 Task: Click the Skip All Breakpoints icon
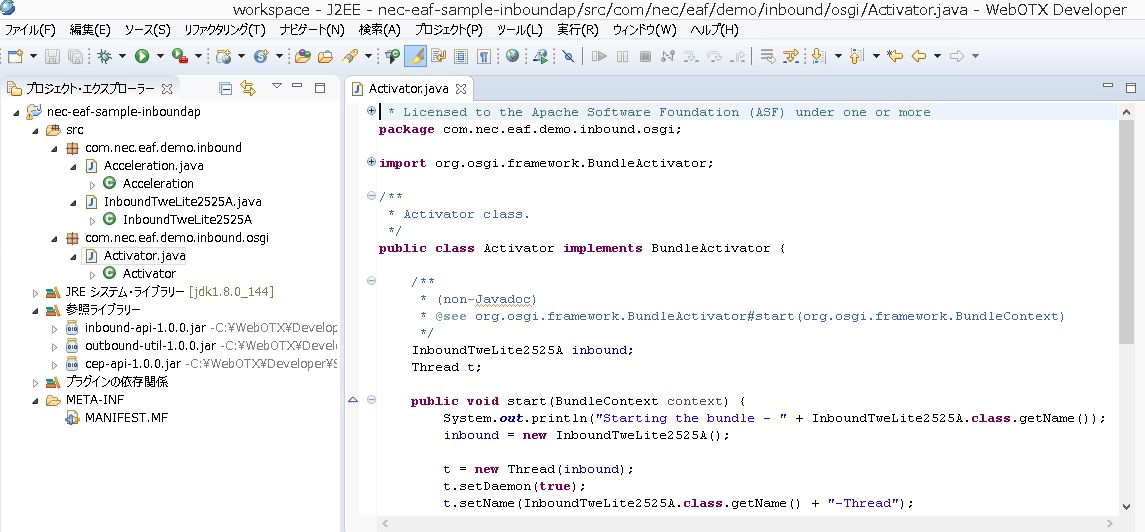coord(568,56)
